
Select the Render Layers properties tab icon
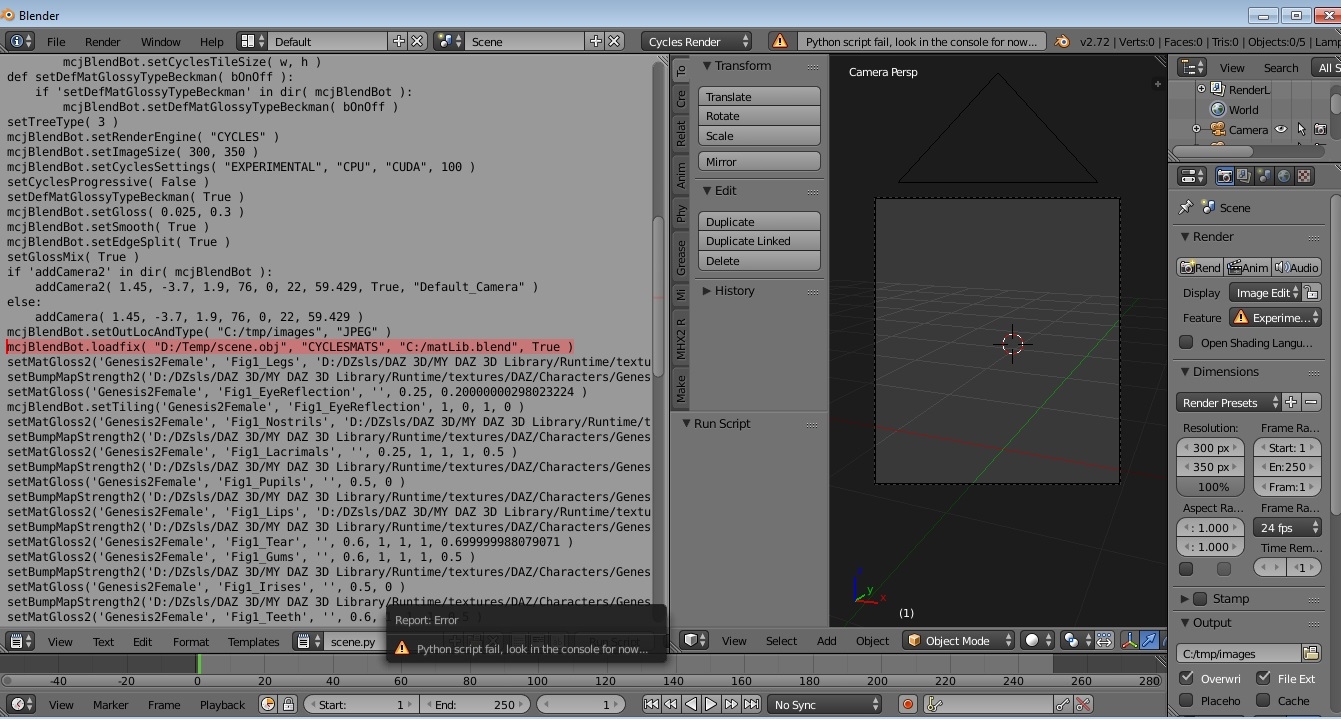1244,176
